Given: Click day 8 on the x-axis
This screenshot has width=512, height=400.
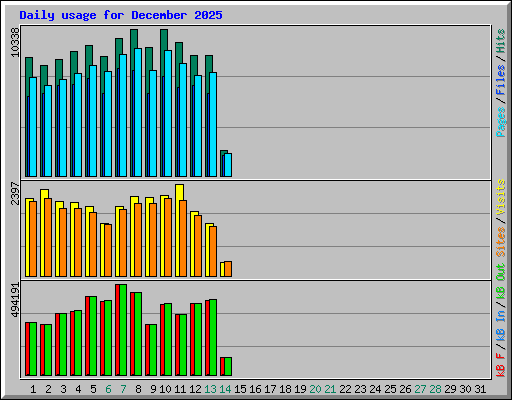Looking at the screenshot, I should point(138,389).
